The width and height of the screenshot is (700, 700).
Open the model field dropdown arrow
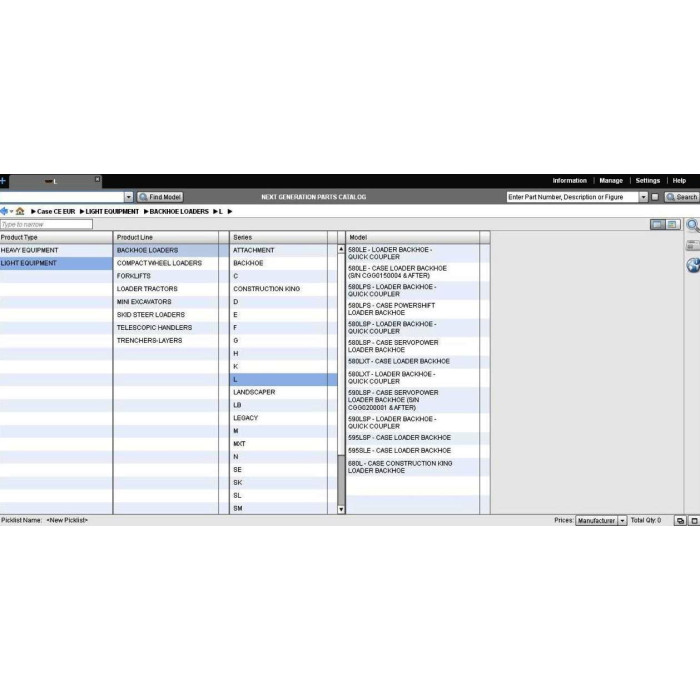click(x=129, y=197)
